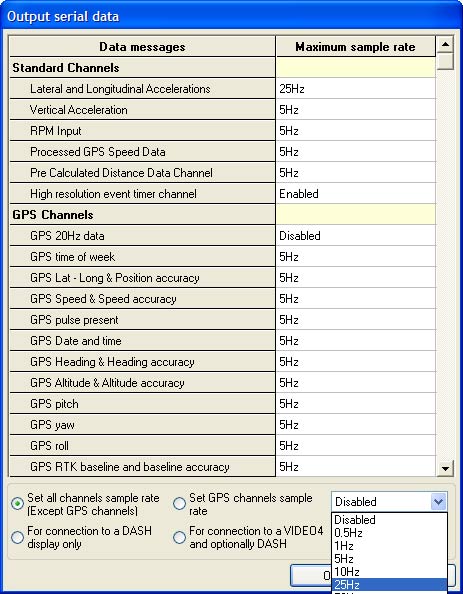
Task: Select 1Hz in the dropdown list
Action: [x=389, y=546]
